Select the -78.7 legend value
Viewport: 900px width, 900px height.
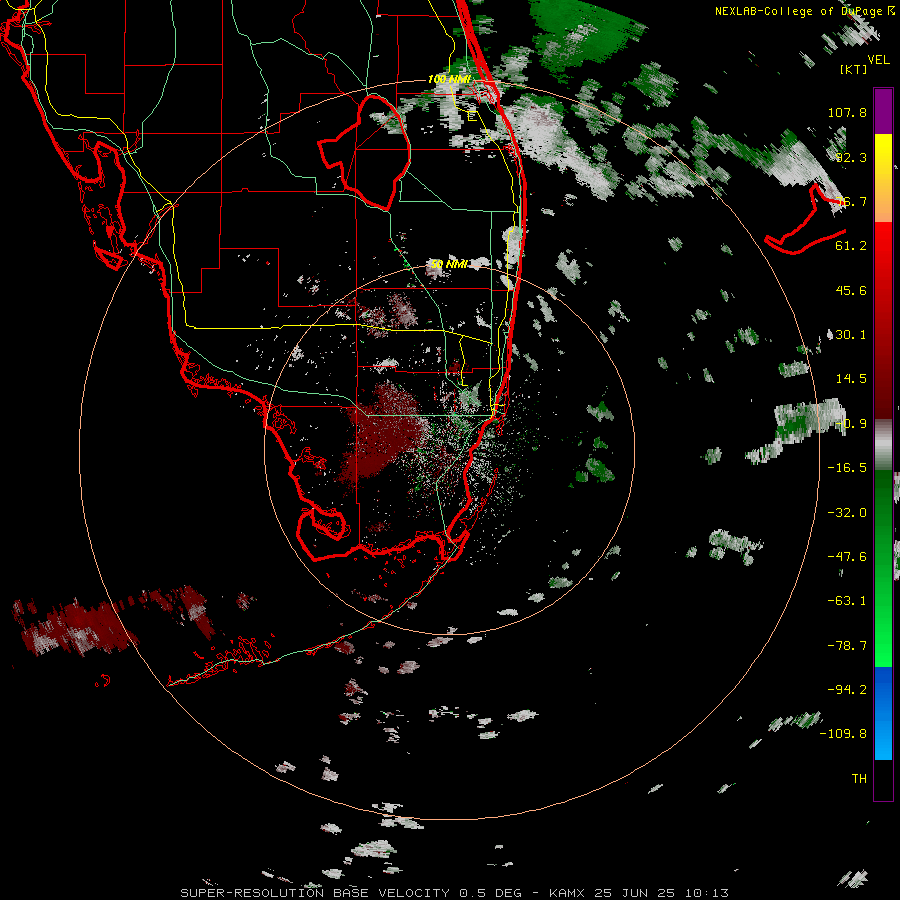pos(847,646)
